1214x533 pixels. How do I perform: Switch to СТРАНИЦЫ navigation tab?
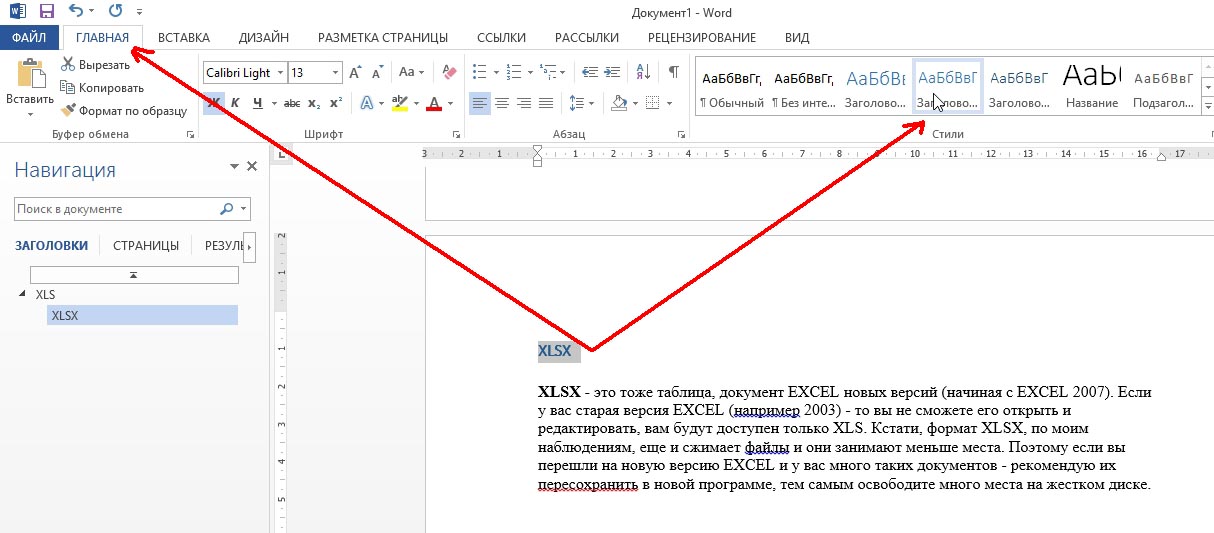click(146, 245)
